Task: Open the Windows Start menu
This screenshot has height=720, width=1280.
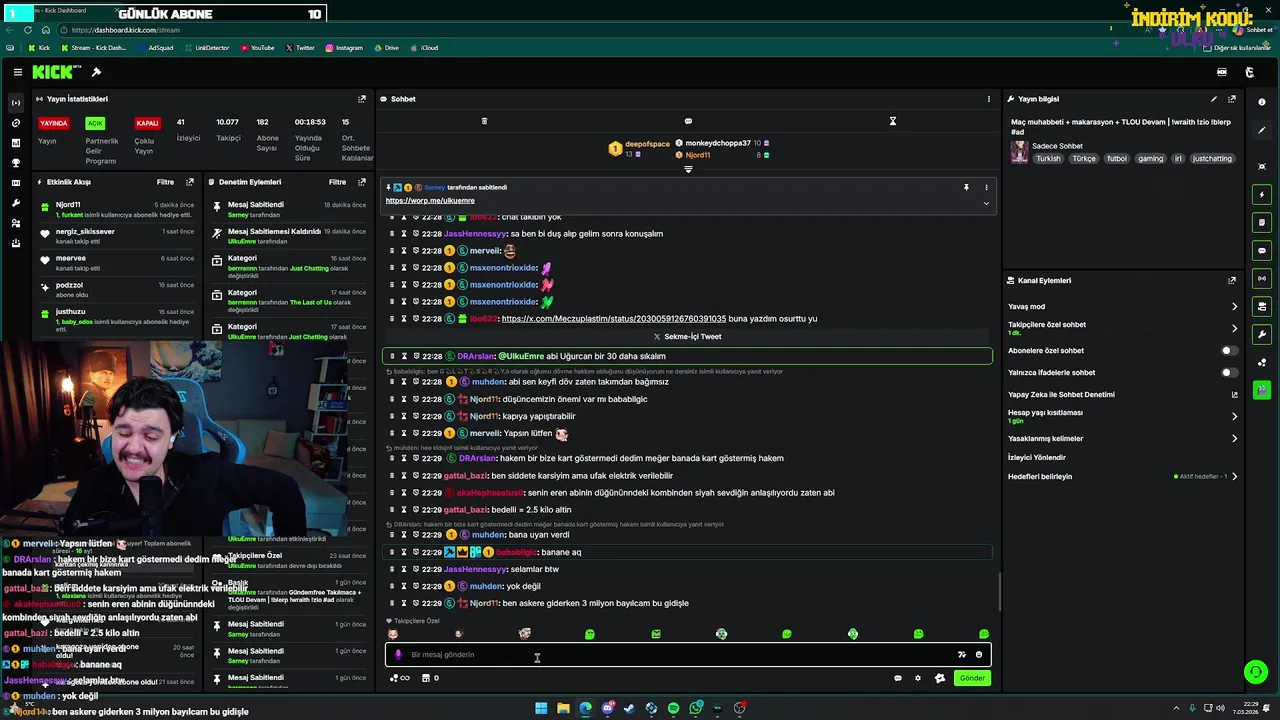Action: click(541, 708)
